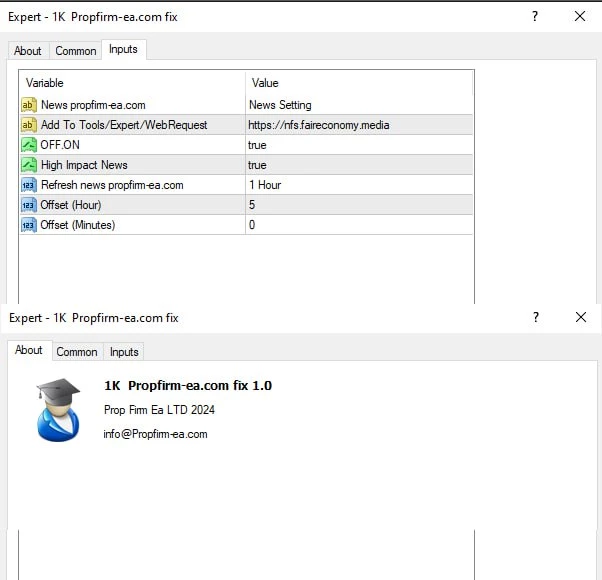
Task: Switch to Common tab in the upper dialog
Action: [76, 51]
